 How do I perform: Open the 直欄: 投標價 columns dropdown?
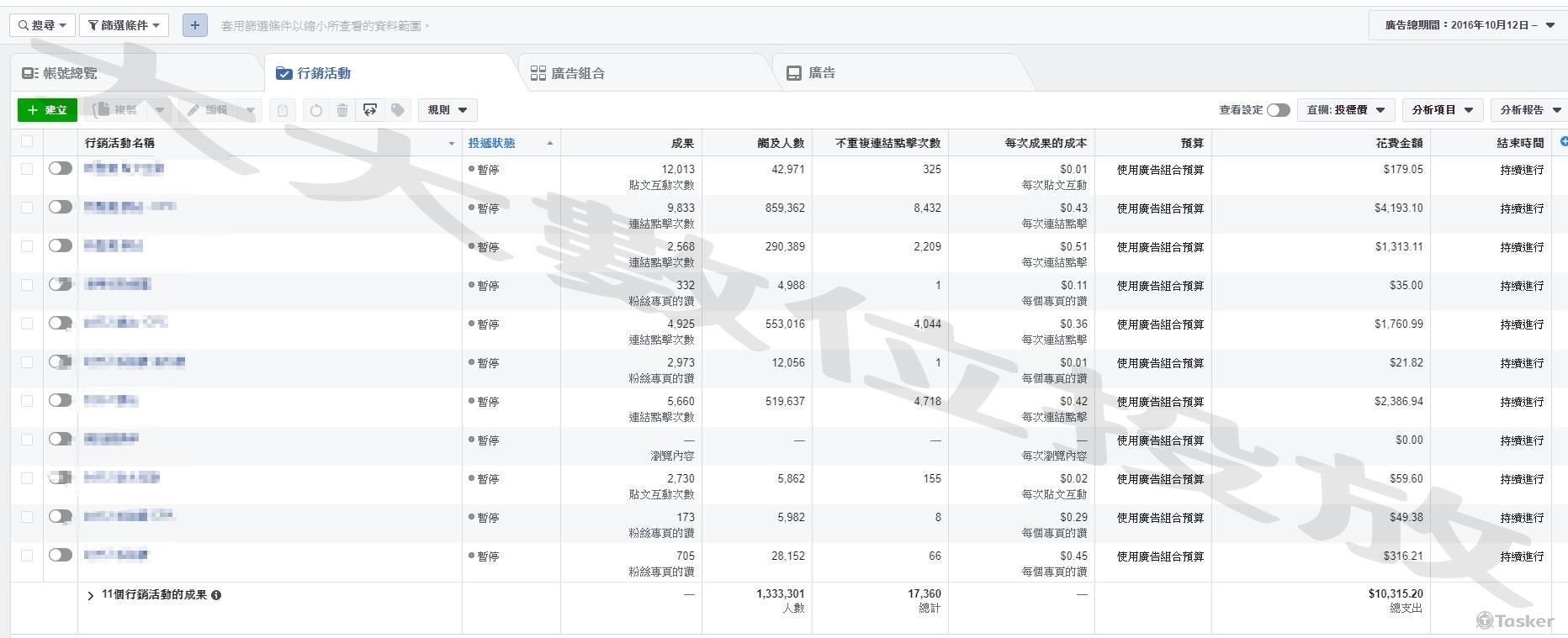coord(1346,110)
